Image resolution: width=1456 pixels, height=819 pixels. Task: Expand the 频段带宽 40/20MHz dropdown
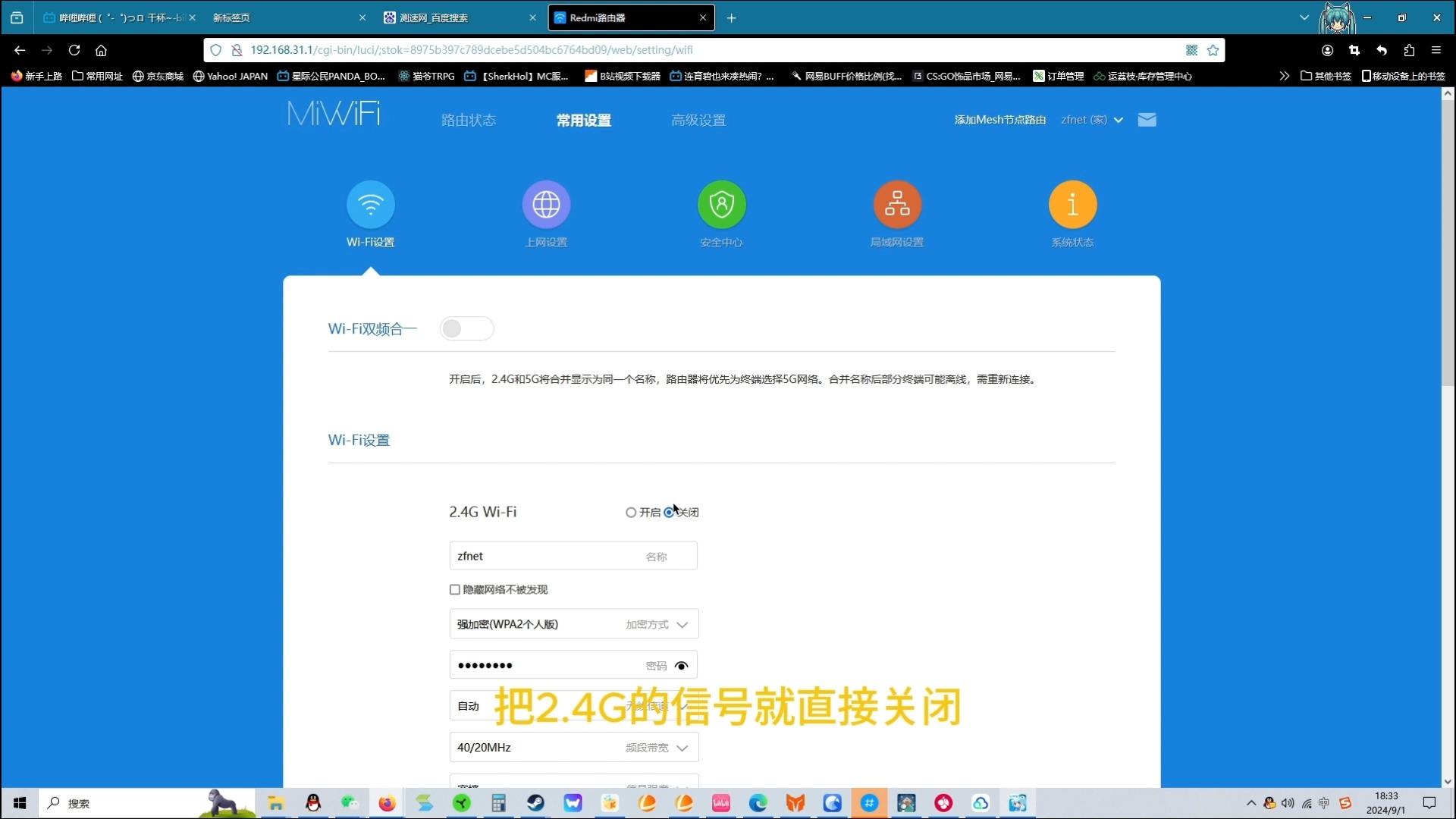pyautogui.click(x=682, y=747)
